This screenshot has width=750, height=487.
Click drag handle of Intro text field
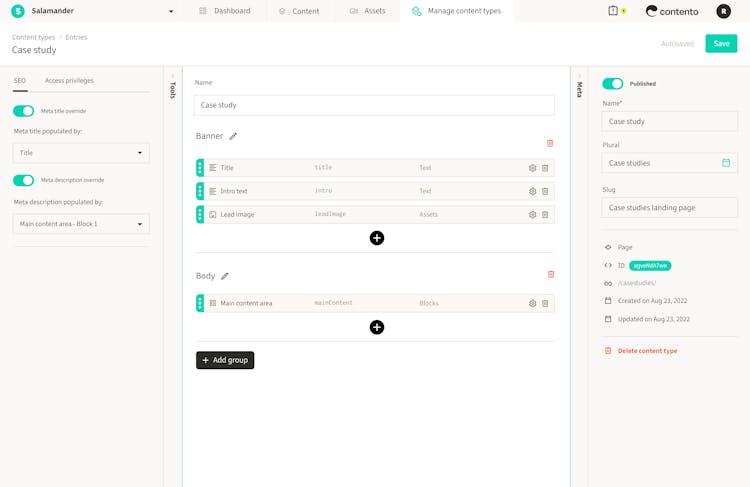point(200,191)
